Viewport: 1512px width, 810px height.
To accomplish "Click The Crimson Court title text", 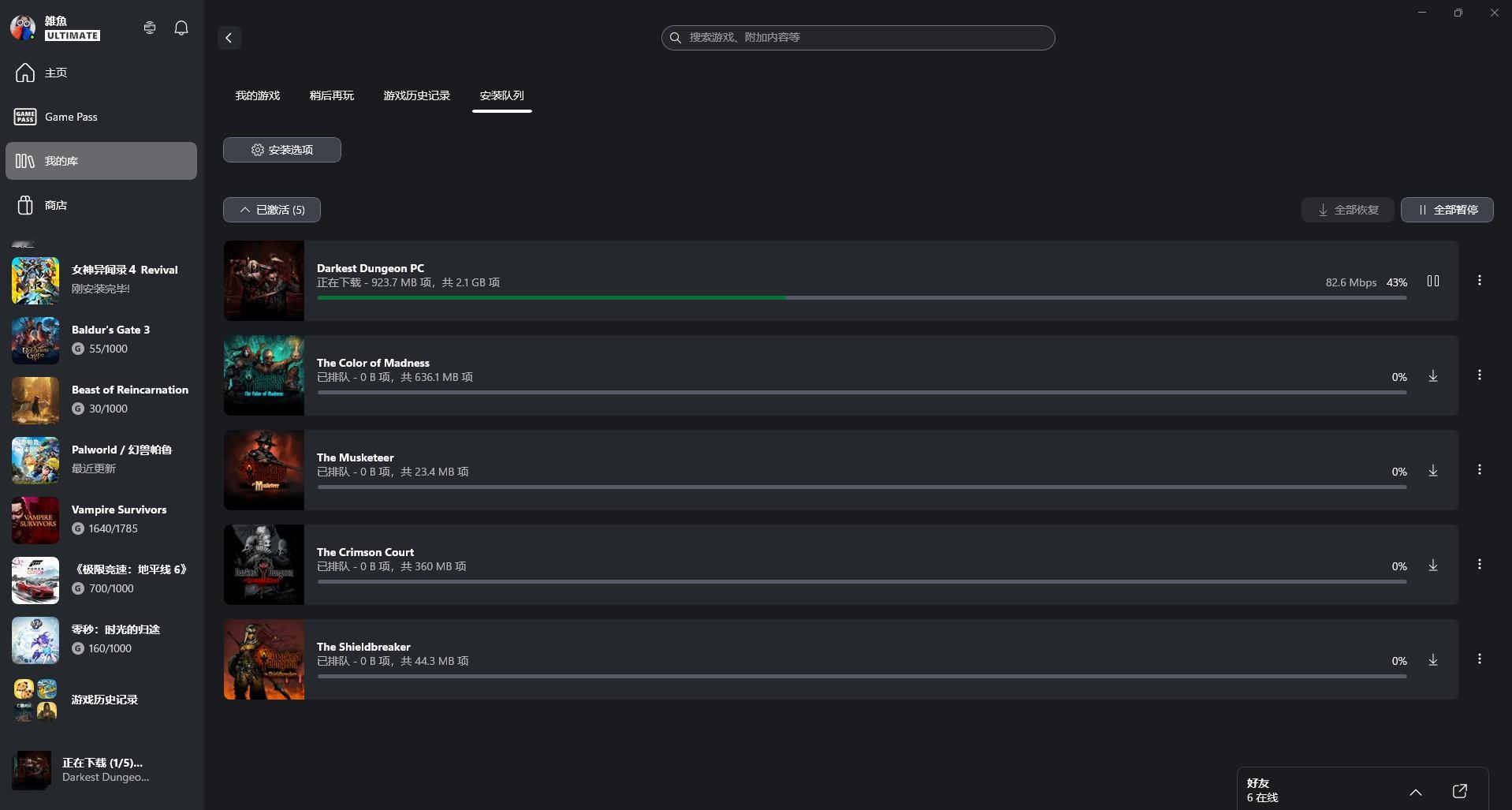I will click(x=365, y=552).
